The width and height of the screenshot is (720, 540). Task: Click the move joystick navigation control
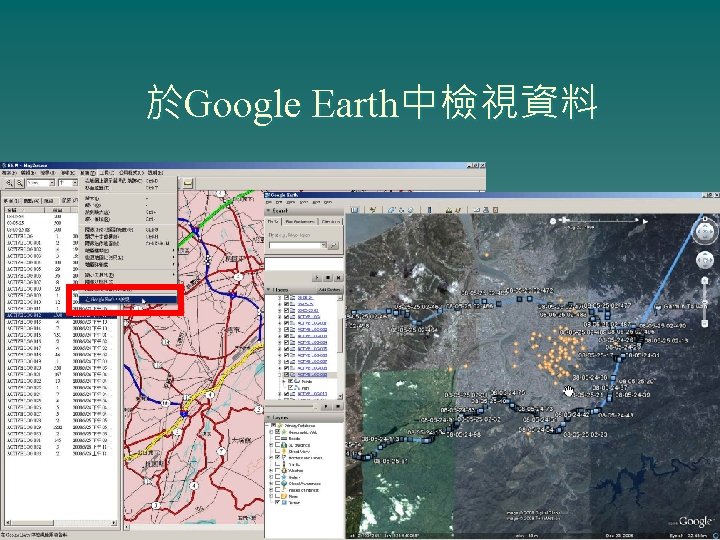click(x=705, y=261)
